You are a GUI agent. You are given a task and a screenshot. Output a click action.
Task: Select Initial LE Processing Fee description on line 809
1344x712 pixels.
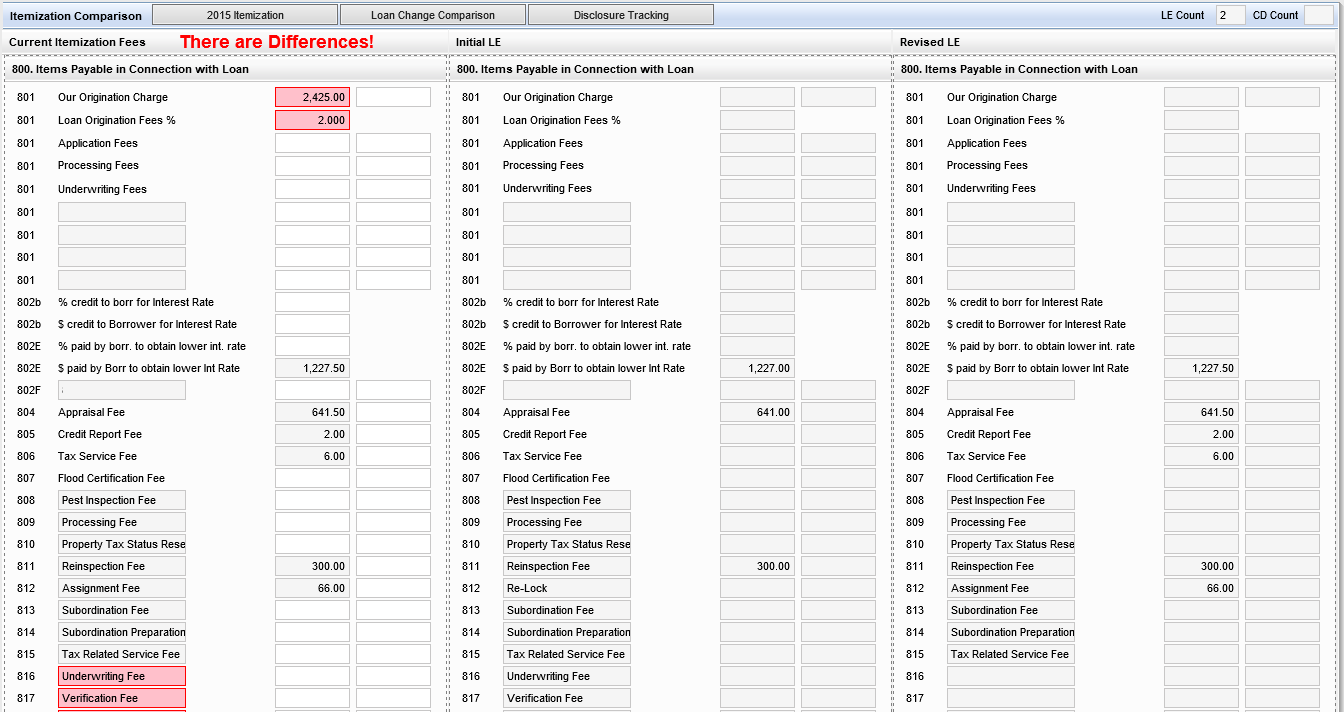tap(567, 522)
